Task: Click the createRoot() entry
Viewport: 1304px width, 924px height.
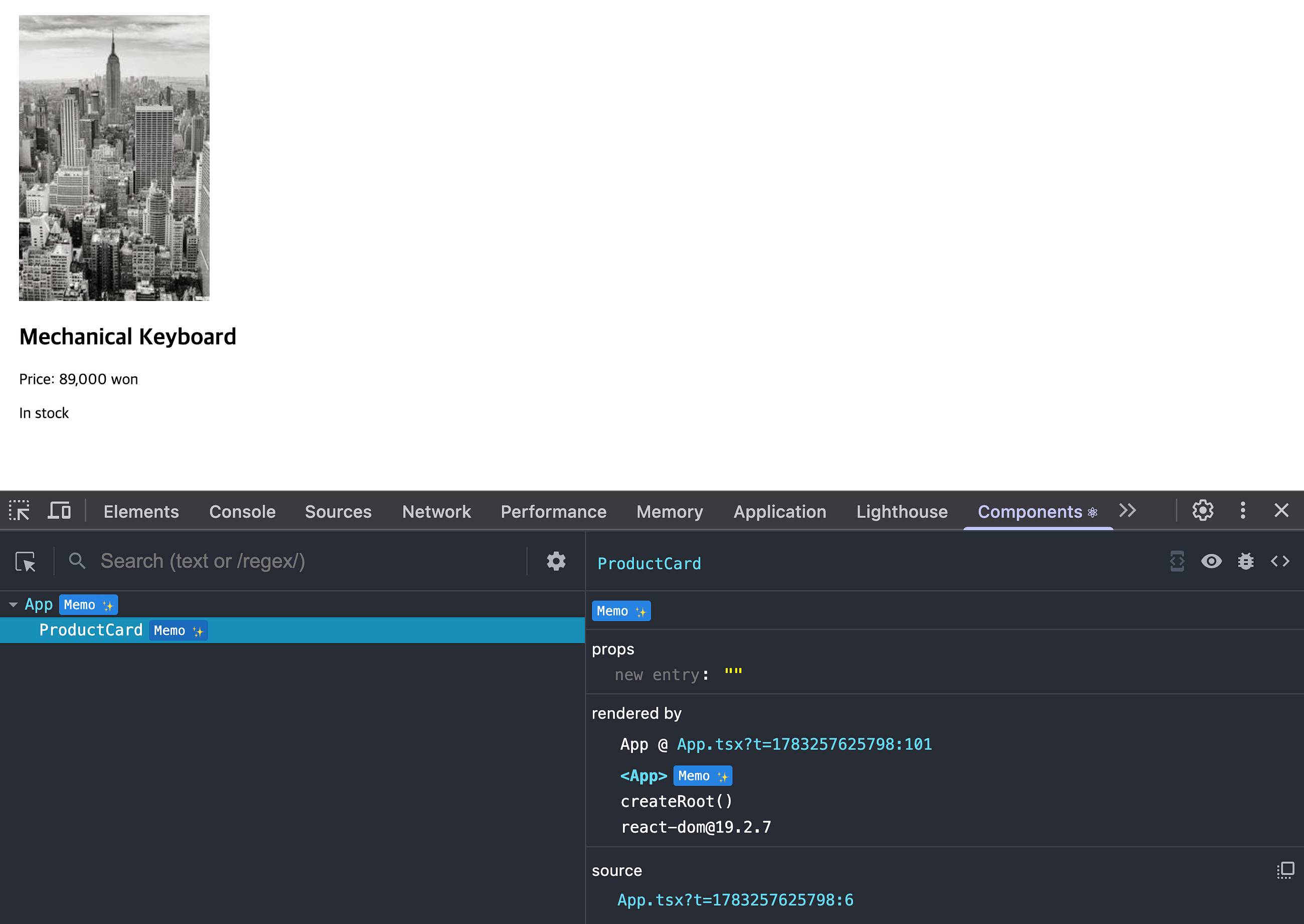Action: pos(677,802)
